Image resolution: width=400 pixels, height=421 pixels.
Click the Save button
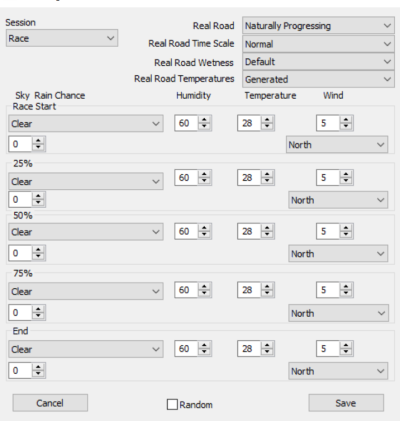[x=346, y=403]
